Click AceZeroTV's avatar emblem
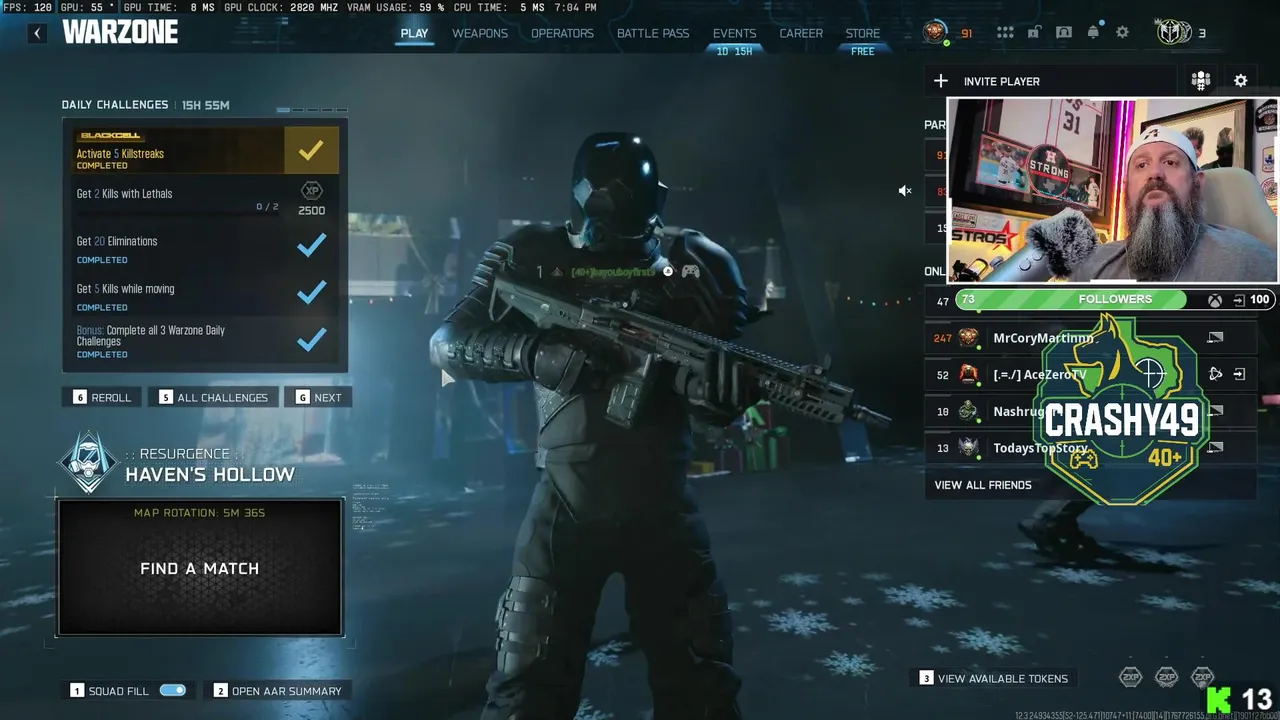This screenshot has height=720, width=1280. [968, 374]
